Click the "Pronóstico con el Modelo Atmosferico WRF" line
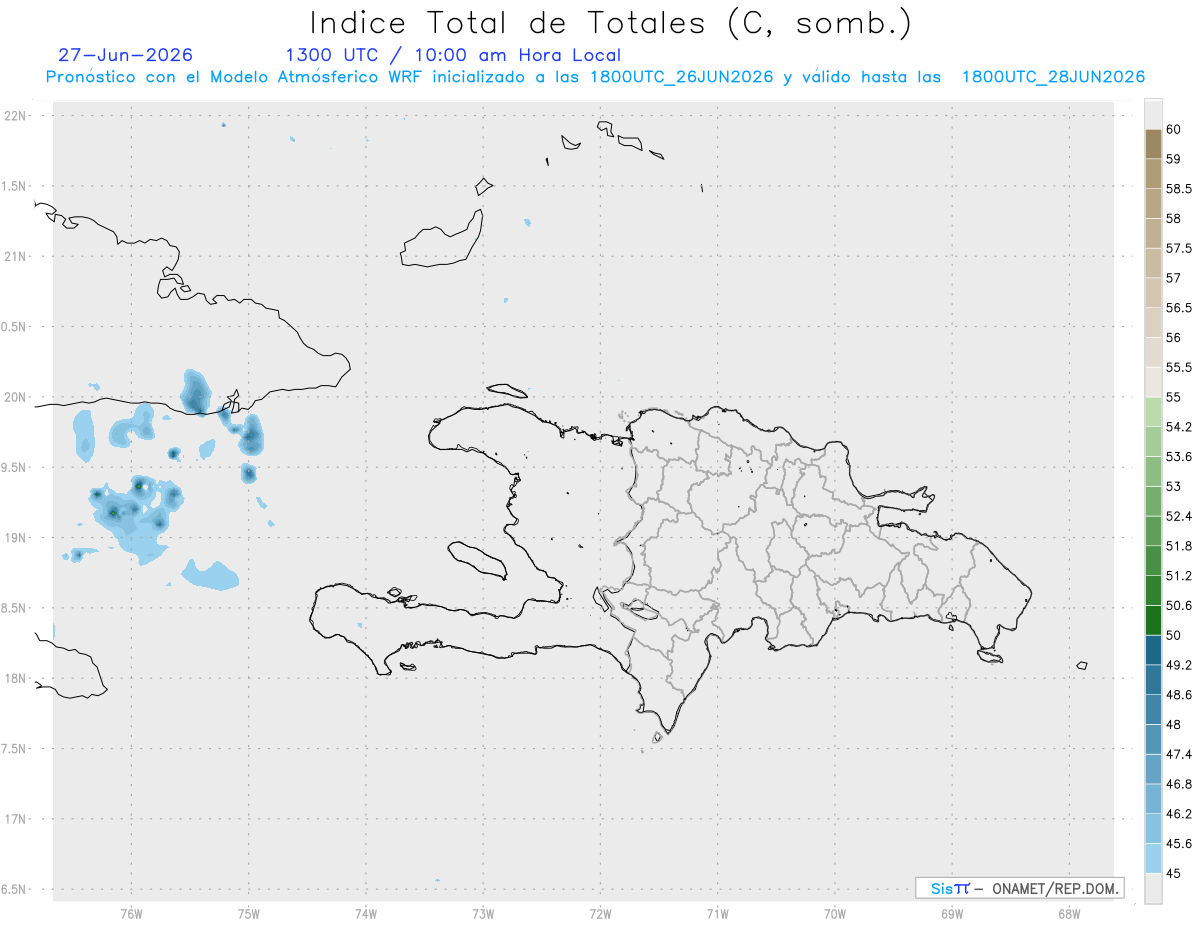Viewport: 1200px width, 927px height. 595,77
